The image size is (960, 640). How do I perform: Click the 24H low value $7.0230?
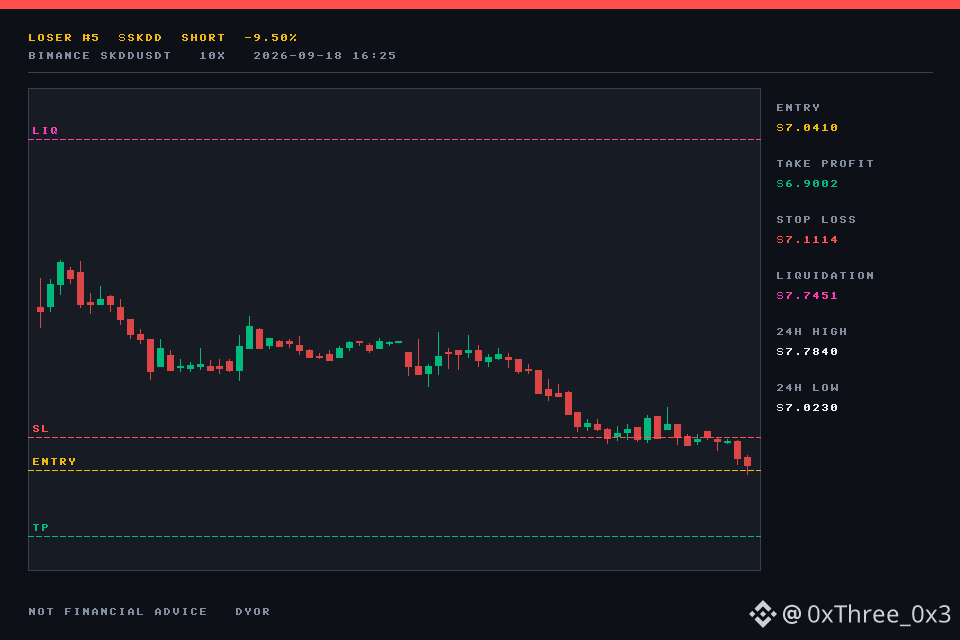[807, 408]
